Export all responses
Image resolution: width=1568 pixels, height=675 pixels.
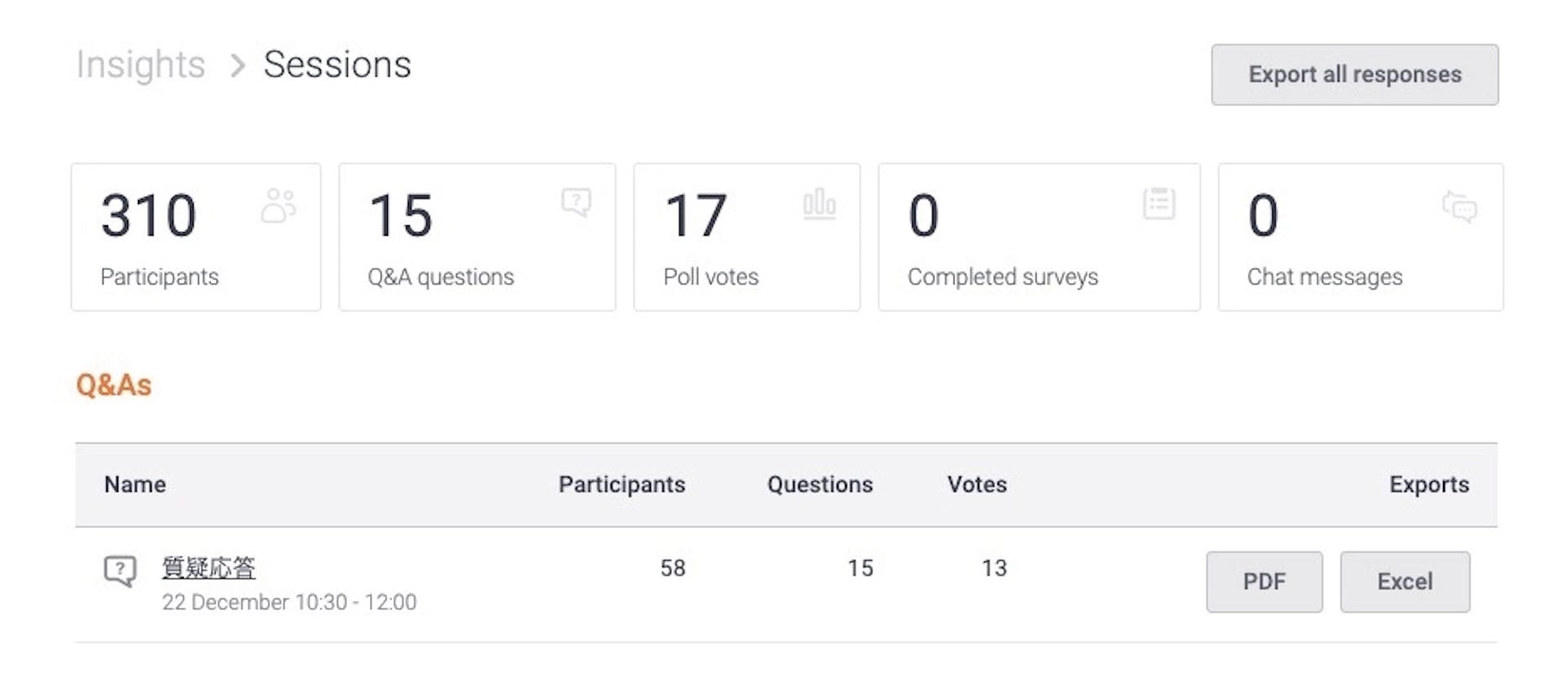(1354, 74)
